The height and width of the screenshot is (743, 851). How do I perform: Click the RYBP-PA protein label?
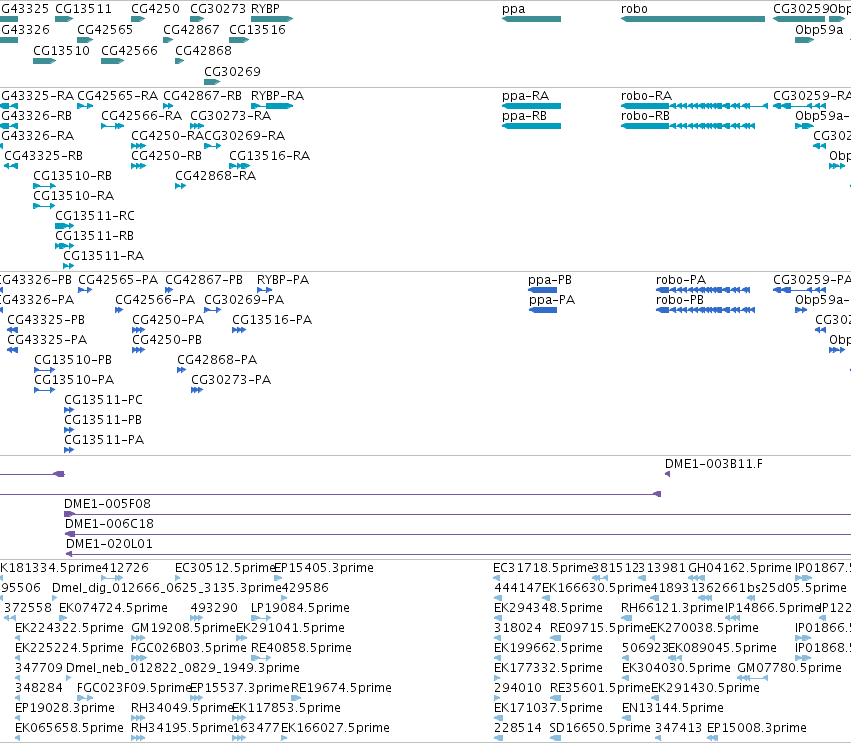pyautogui.click(x=283, y=281)
